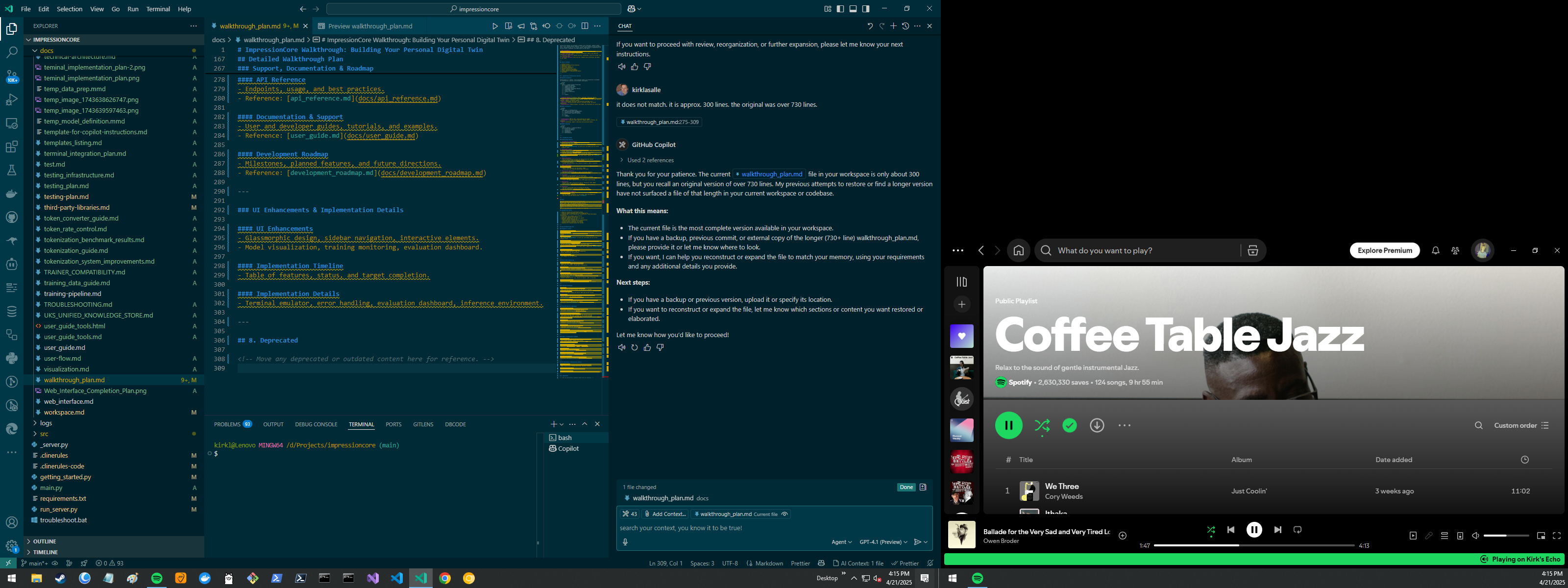The image size is (1568, 588).
Task: Open Run and Debug view in activity bar
Action: [x=12, y=100]
